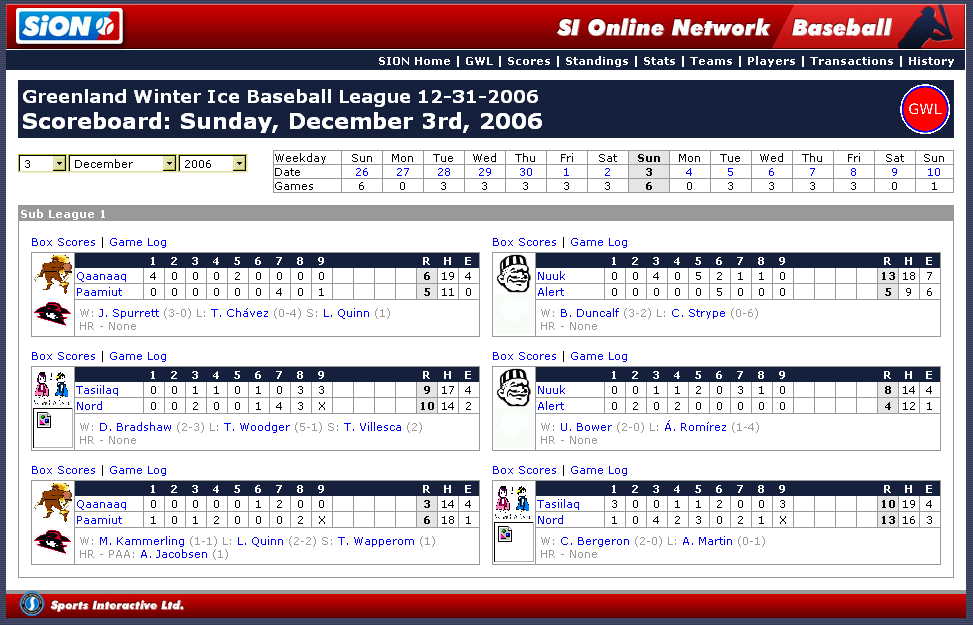Open the year dropdown showing 2006
The width and height of the screenshot is (973, 625).
(213, 164)
